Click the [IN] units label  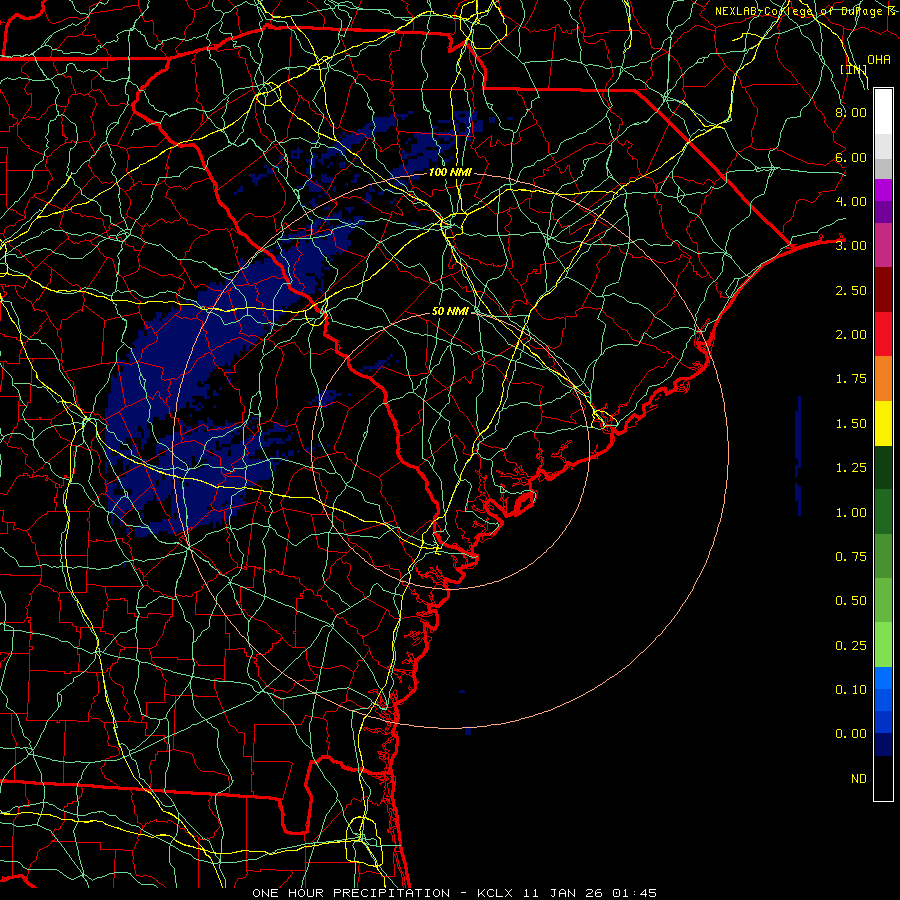pyautogui.click(x=854, y=69)
